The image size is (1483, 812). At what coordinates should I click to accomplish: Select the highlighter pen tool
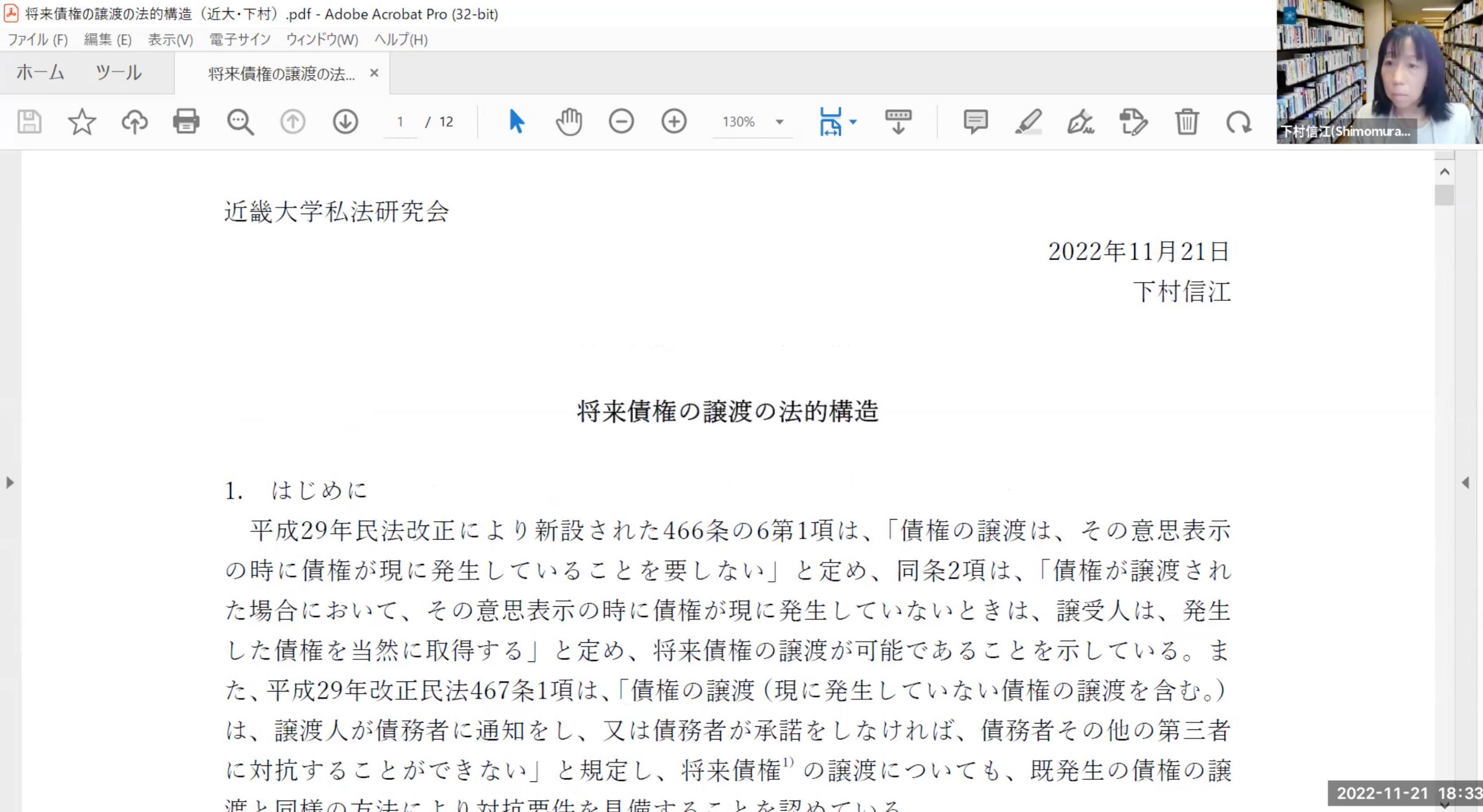coord(1028,122)
